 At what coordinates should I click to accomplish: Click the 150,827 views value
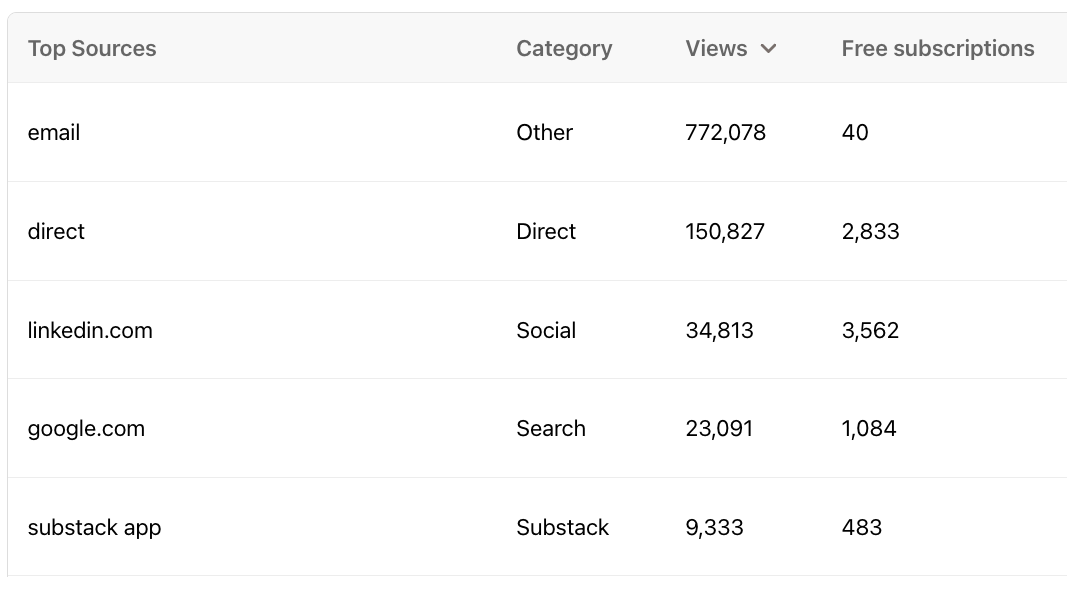tap(725, 231)
